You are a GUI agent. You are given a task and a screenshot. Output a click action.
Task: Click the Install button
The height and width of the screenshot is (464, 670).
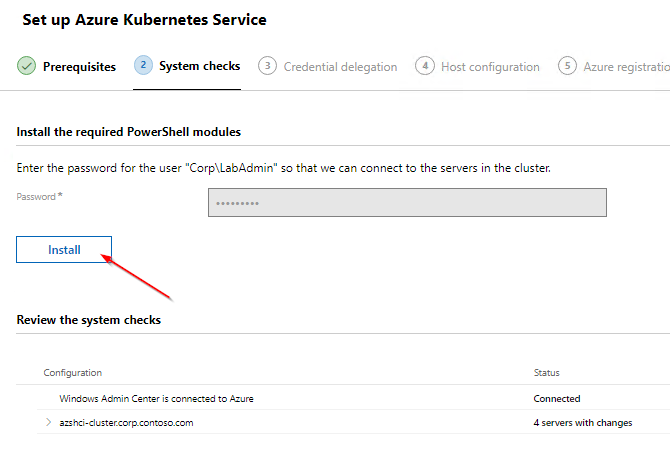pos(64,250)
